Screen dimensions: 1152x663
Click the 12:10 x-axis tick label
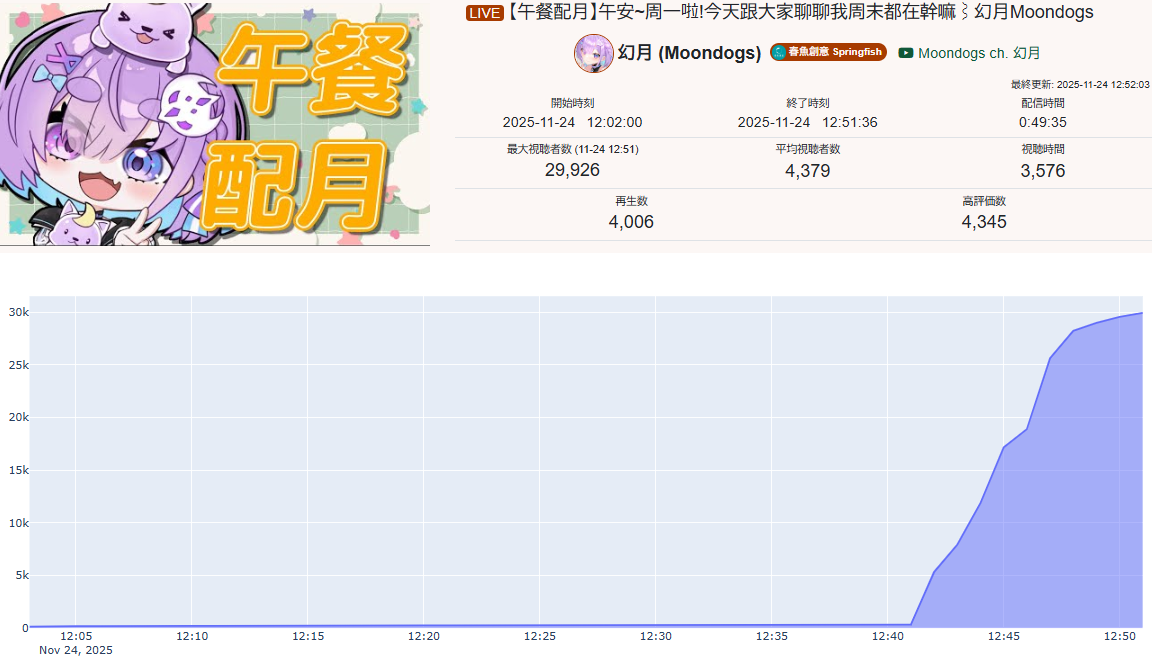pyautogui.click(x=192, y=636)
